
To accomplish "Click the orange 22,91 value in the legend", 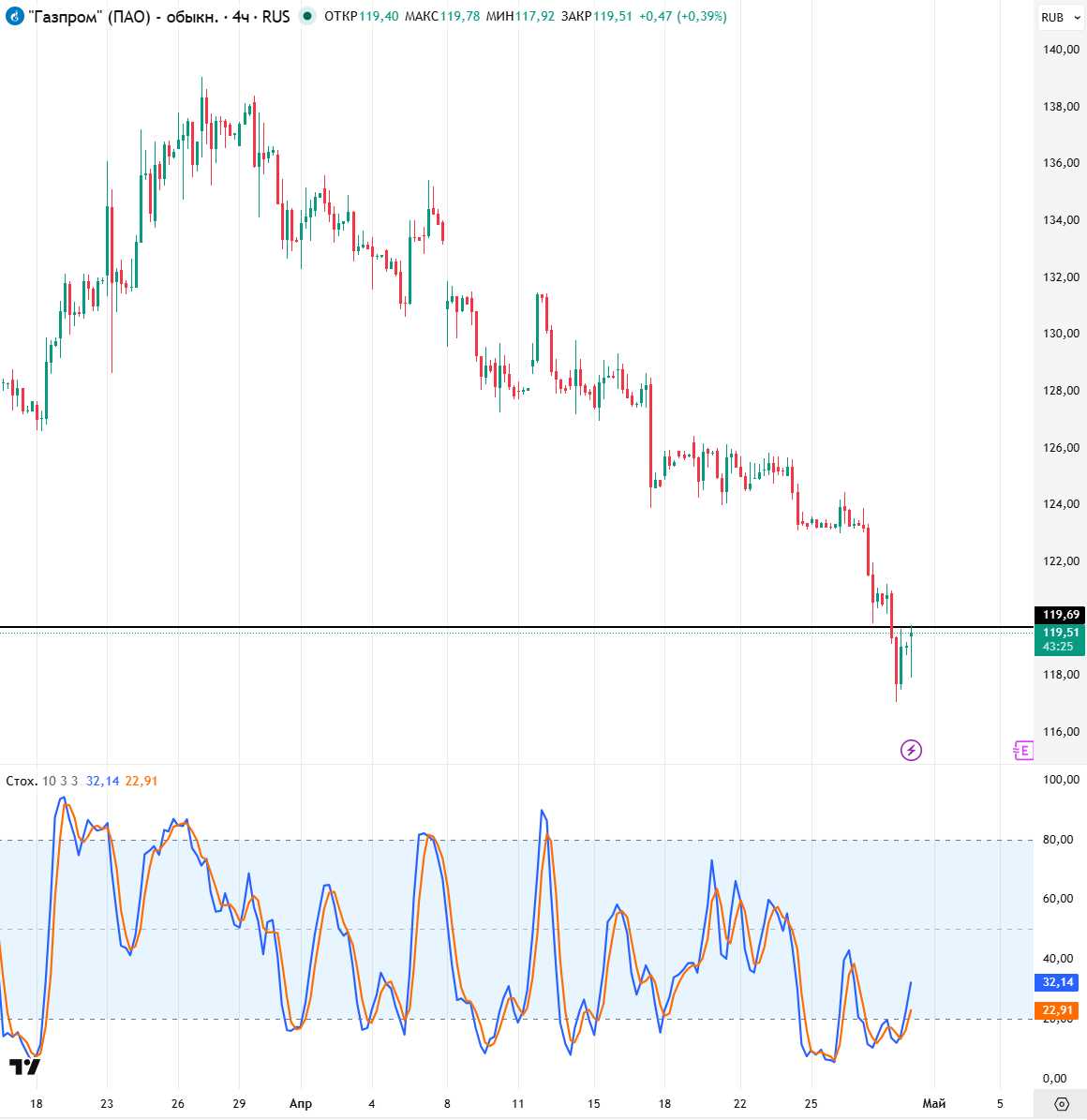I will 141,781.
